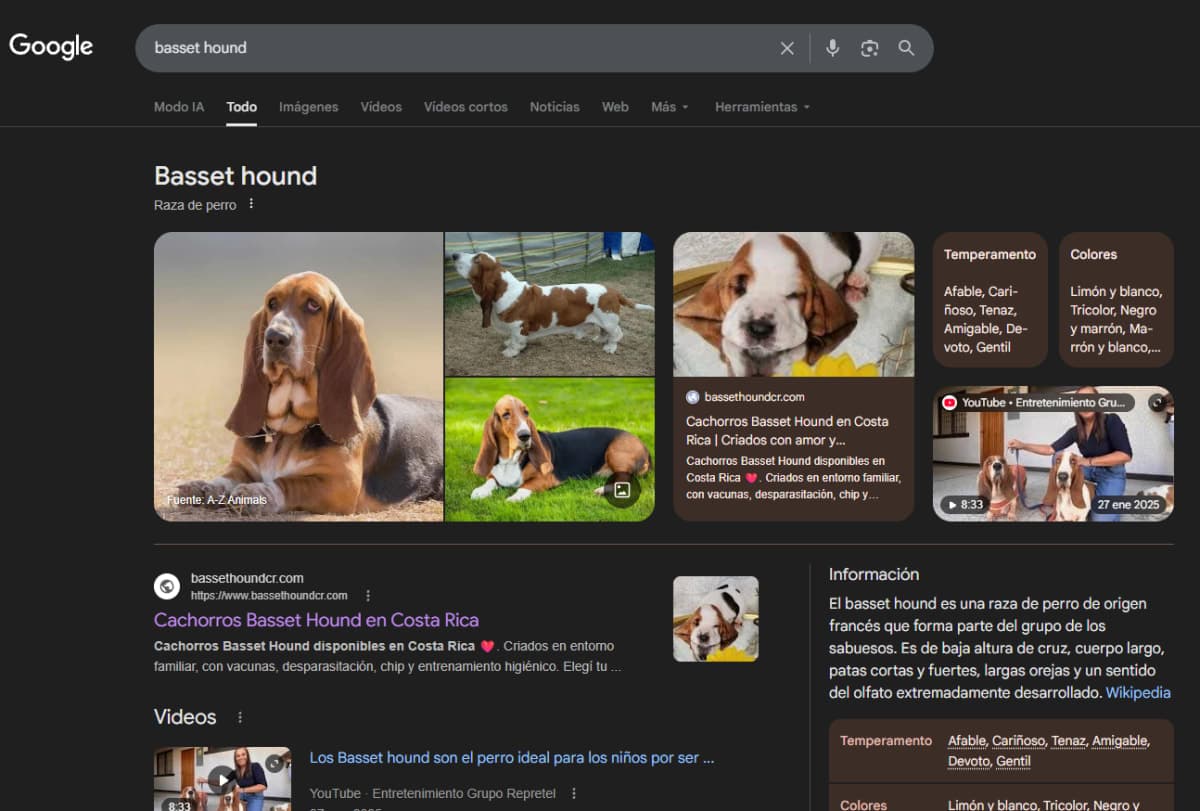Switch to the Vídeos tab
The width and height of the screenshot is (1200, 811).
click(x=381, y=106)
